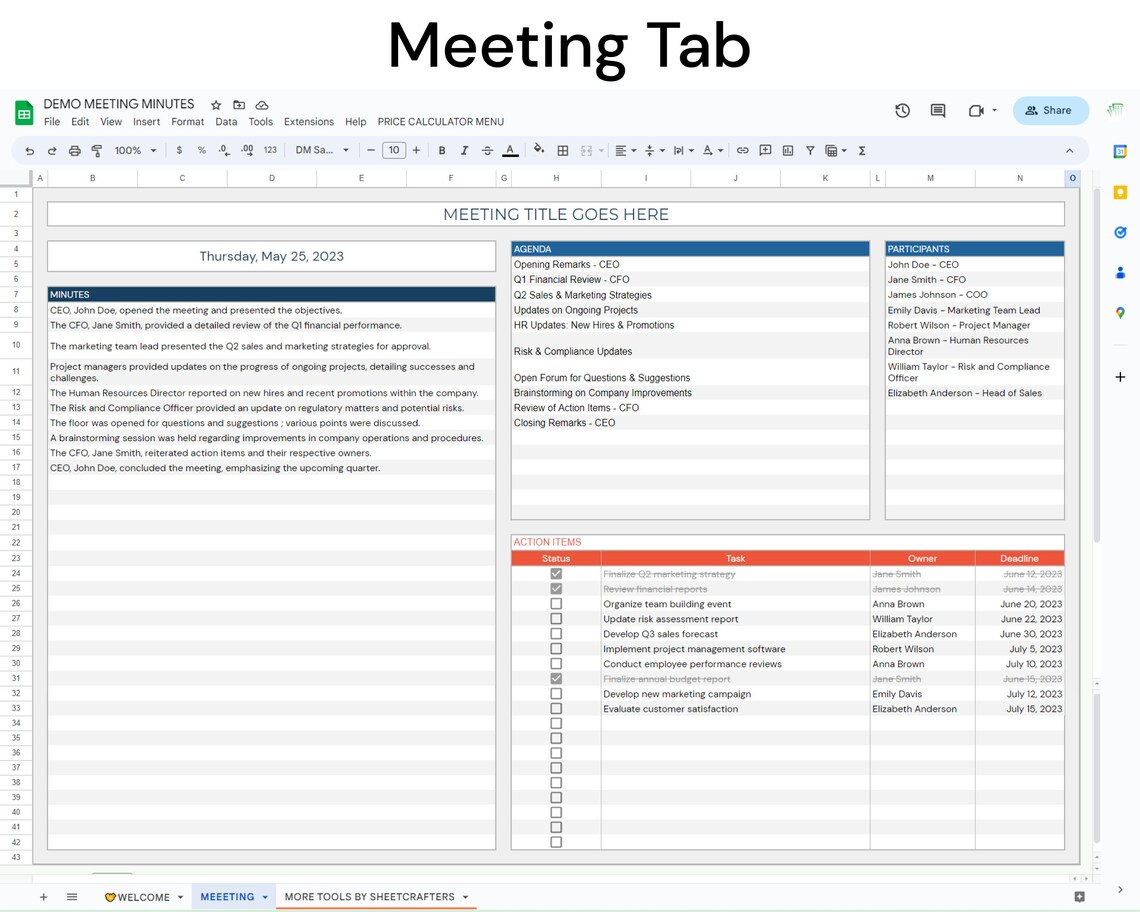1140x912 pixels.
Task: Check off Organize team building event
Action: [555, 604]
